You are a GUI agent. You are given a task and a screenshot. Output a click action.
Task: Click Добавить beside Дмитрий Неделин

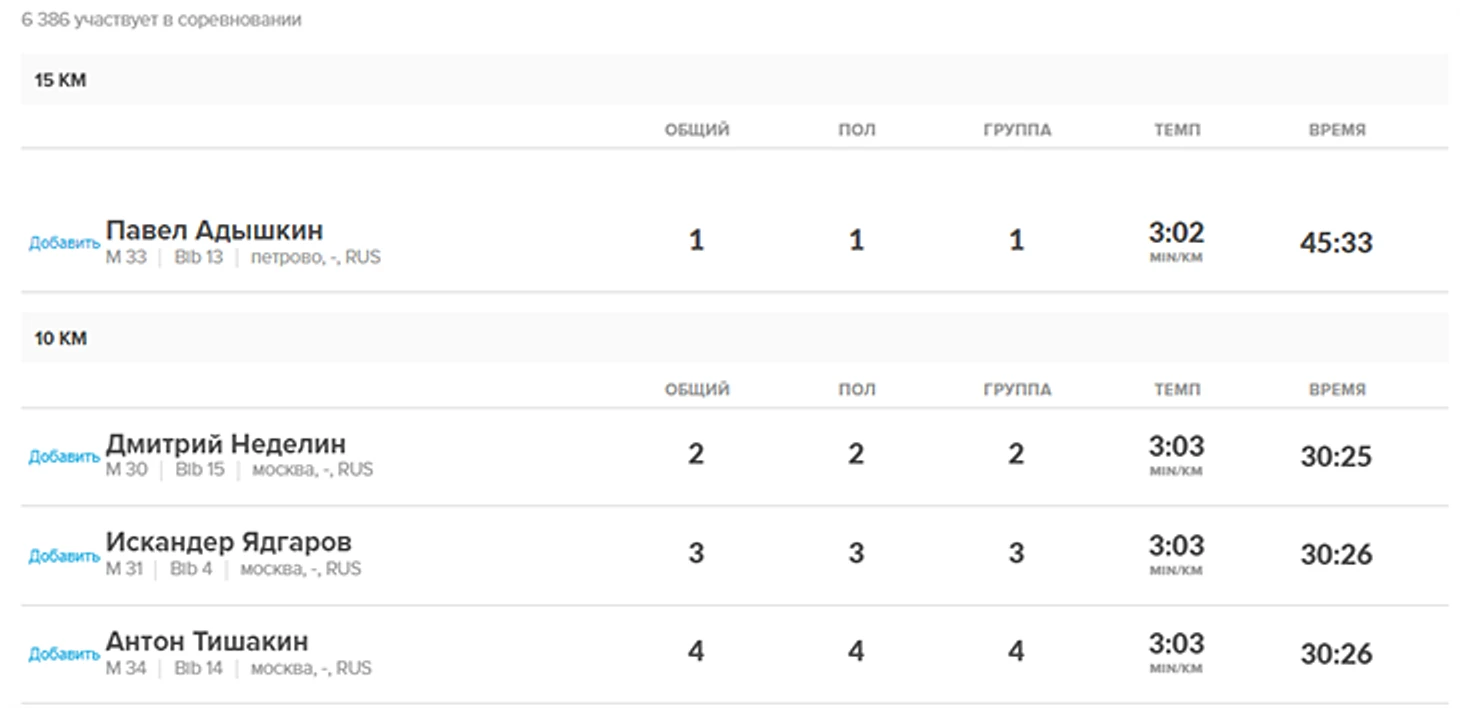pos(64,457)
